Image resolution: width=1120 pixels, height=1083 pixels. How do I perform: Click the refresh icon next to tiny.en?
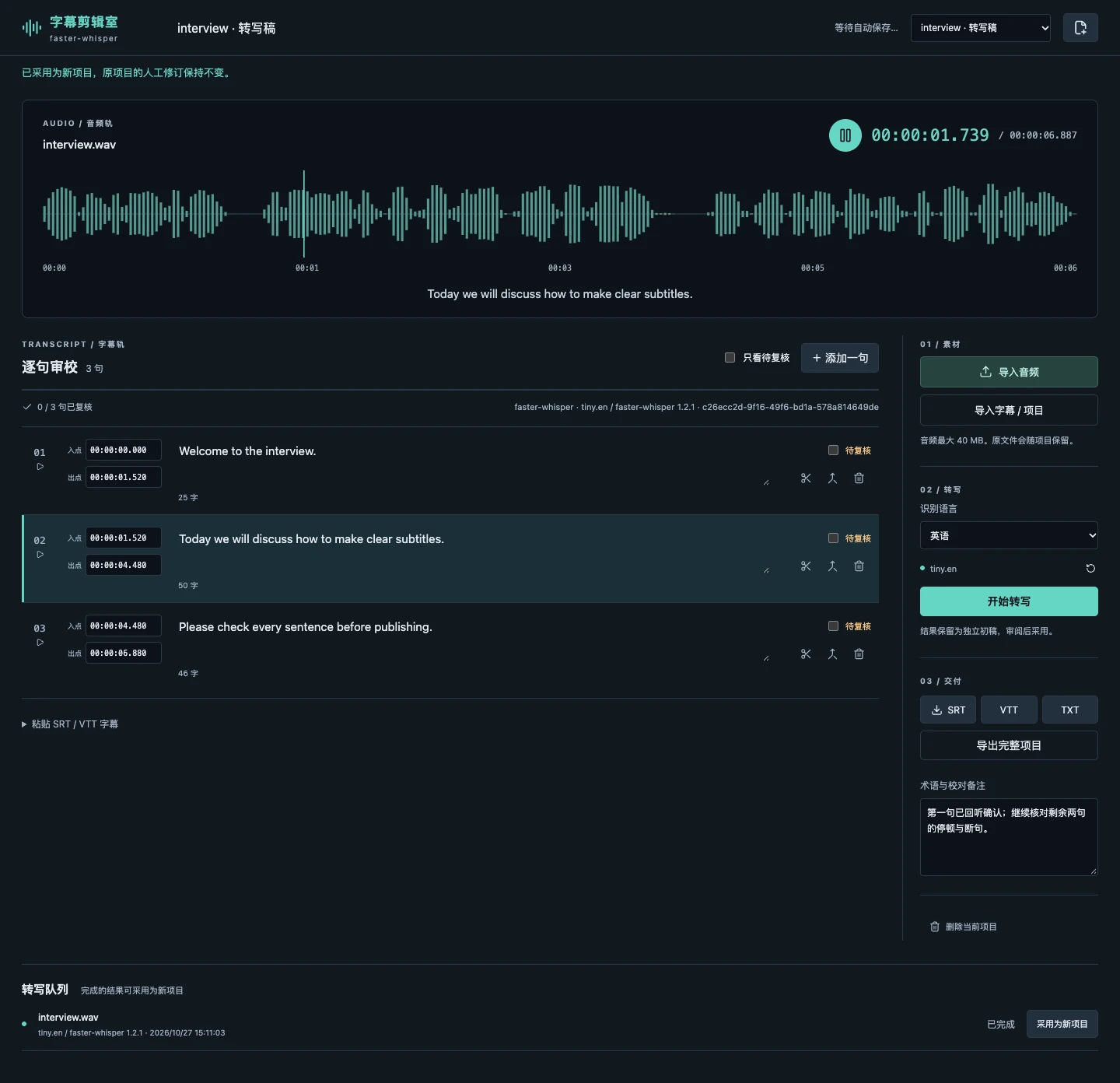click(x=1090, y=569)
